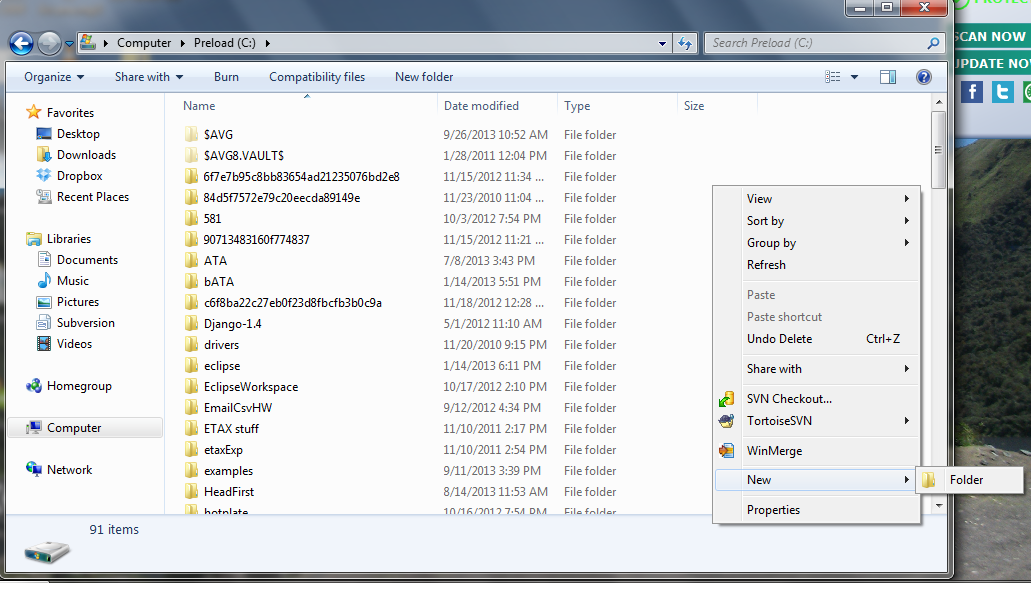Screen dimensions: 1031x600
Task: Go back with the Back arrow button
Action: click(21, 43)
